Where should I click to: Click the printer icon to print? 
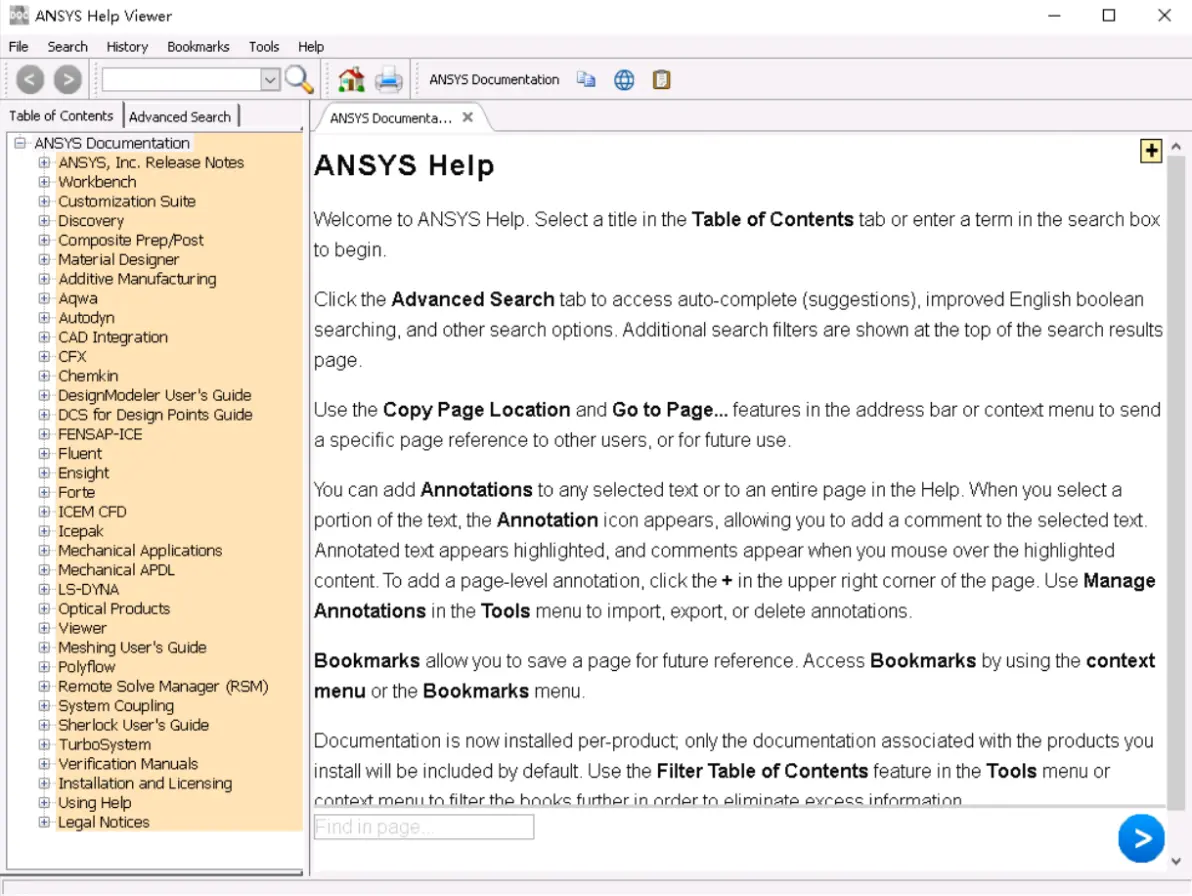[388, 79]
